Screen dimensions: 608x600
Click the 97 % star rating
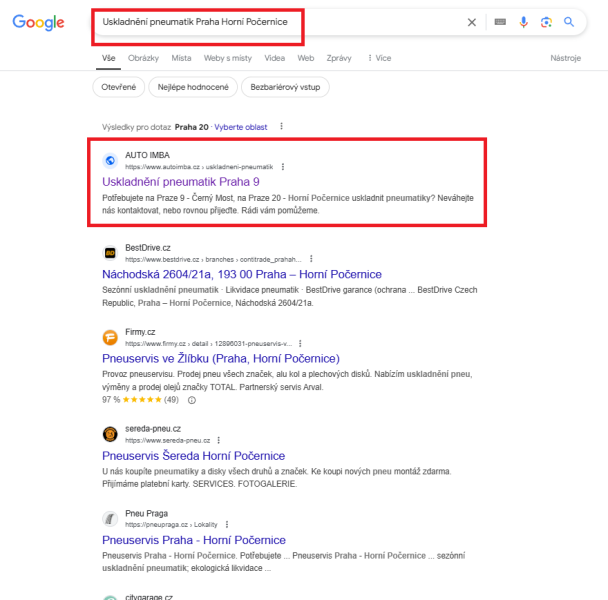coord(140,400)
